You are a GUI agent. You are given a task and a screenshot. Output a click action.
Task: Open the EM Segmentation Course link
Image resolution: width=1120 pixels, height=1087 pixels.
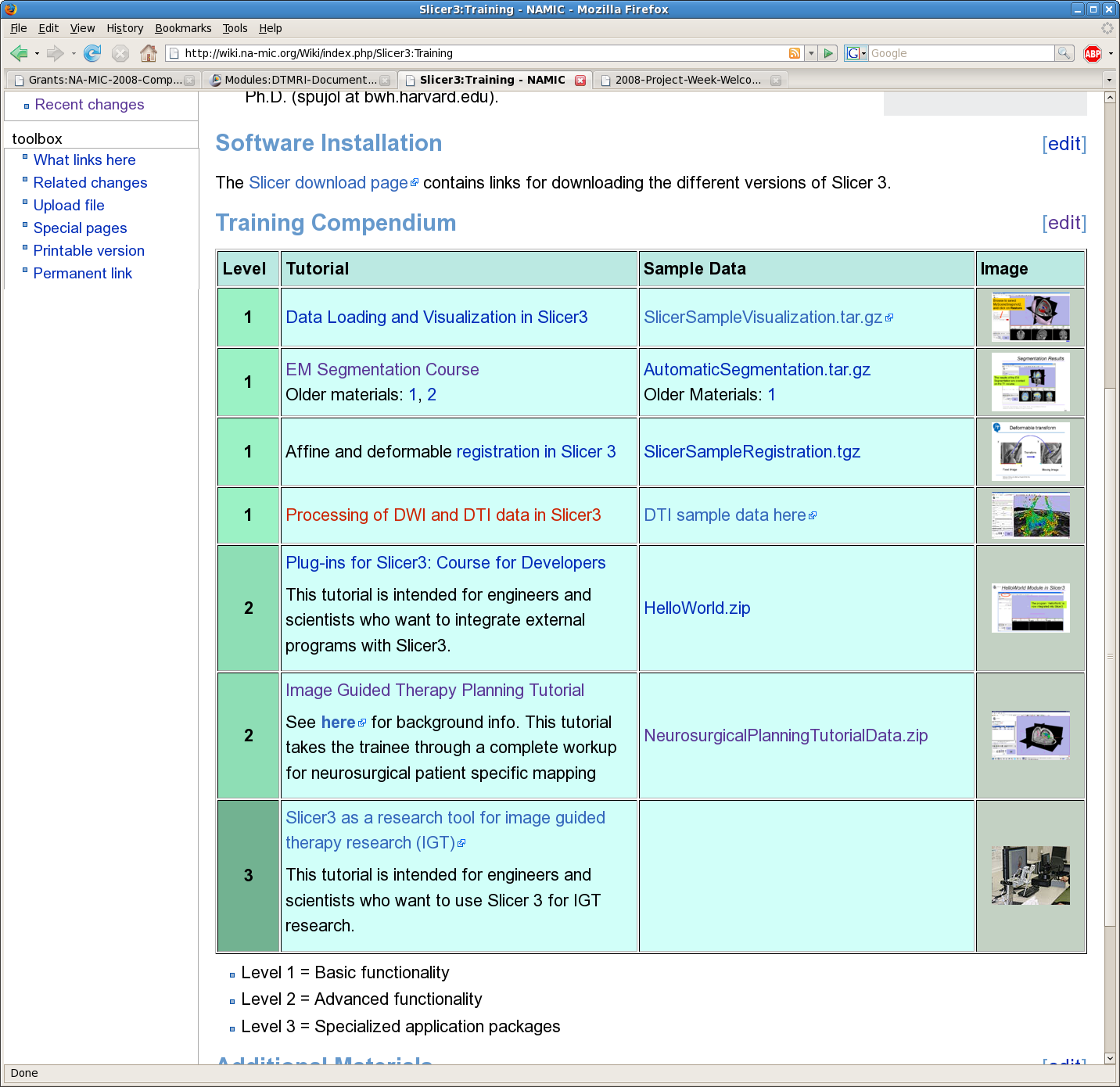coord(382,369)
